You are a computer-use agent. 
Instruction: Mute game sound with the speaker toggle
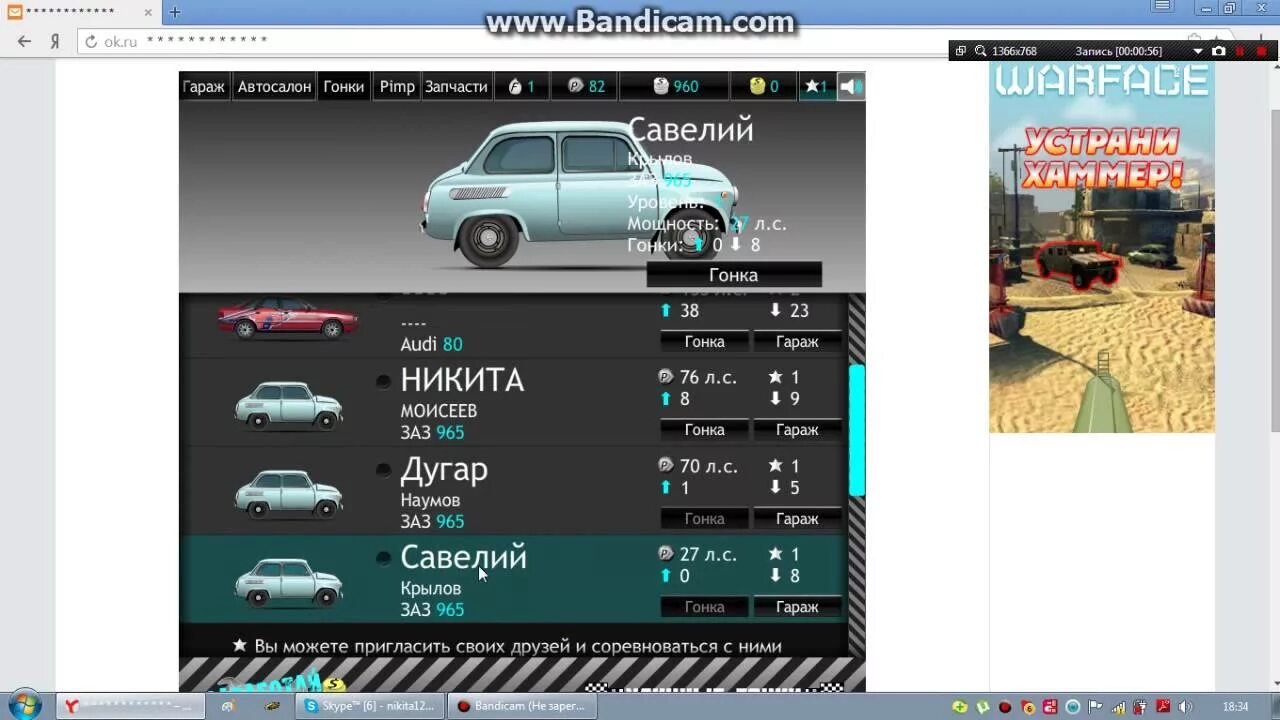coord(850,87)
